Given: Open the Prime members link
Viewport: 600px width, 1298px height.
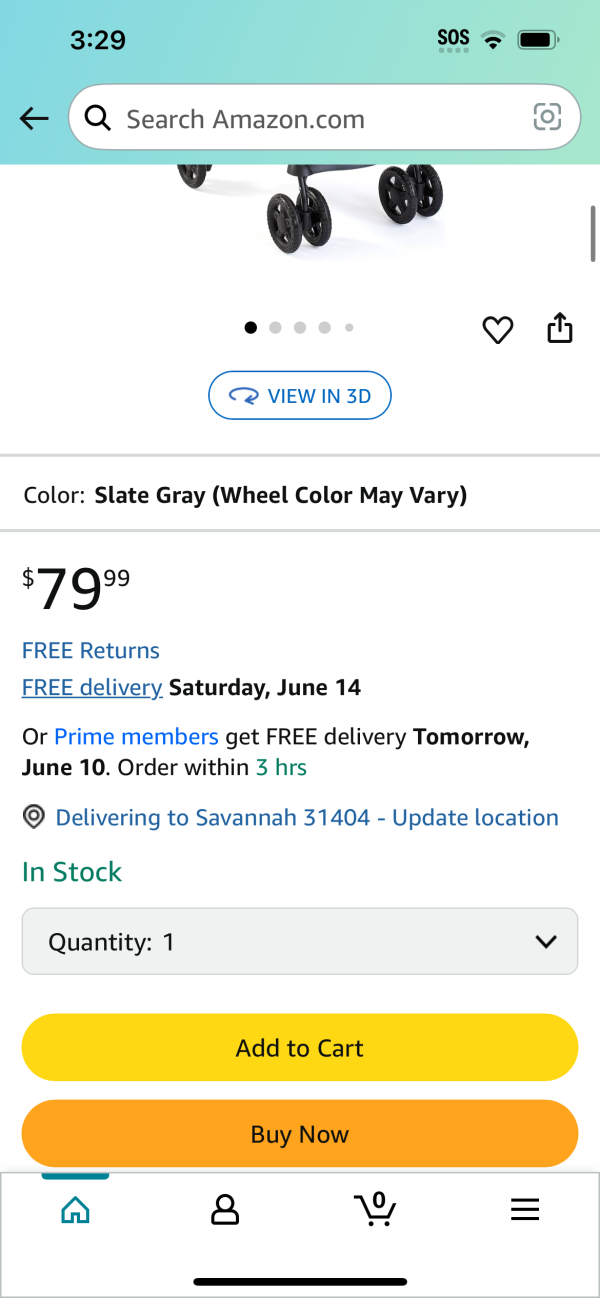Looking at the screenshot, I should 136,737.
